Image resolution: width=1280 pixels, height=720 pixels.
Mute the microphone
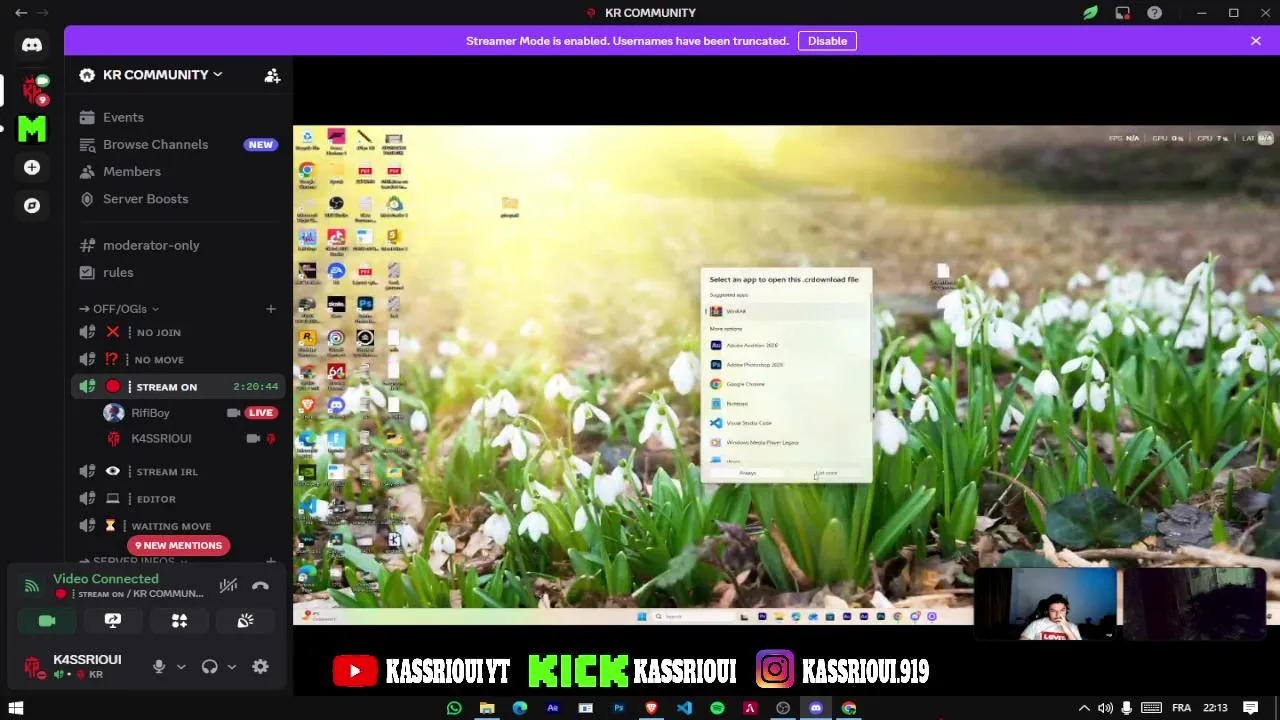(158, 667)
